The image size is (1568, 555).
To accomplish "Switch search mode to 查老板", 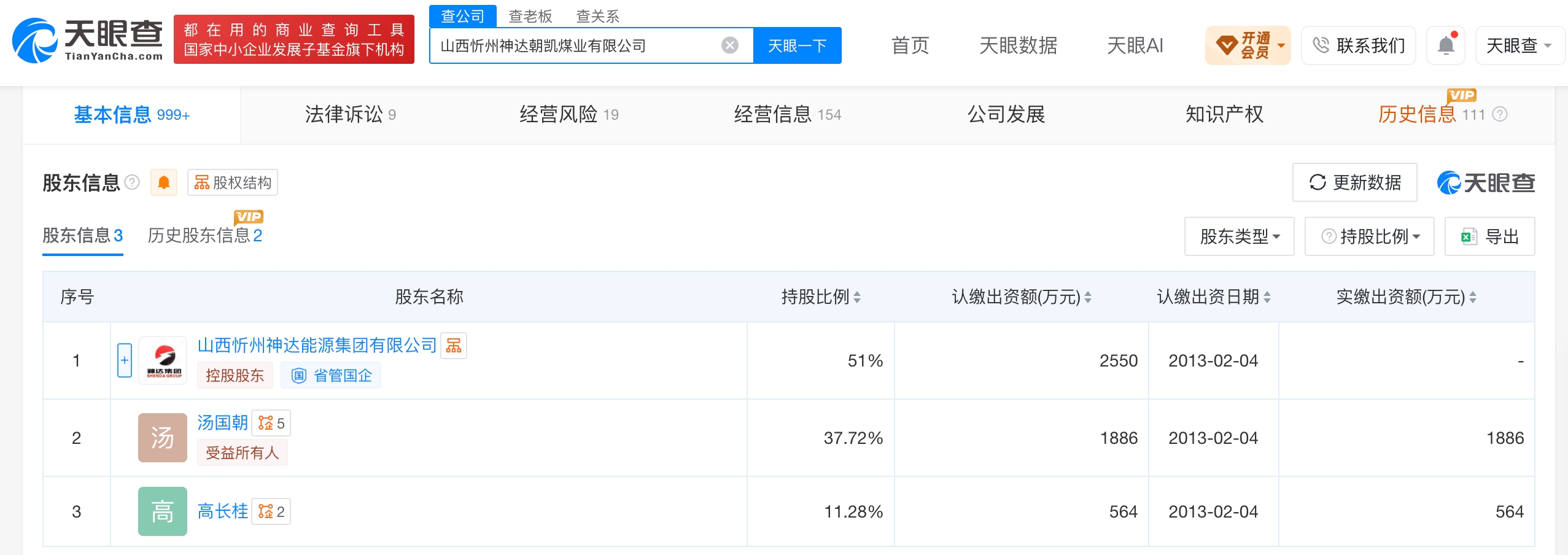I will (x=530, y=16).
